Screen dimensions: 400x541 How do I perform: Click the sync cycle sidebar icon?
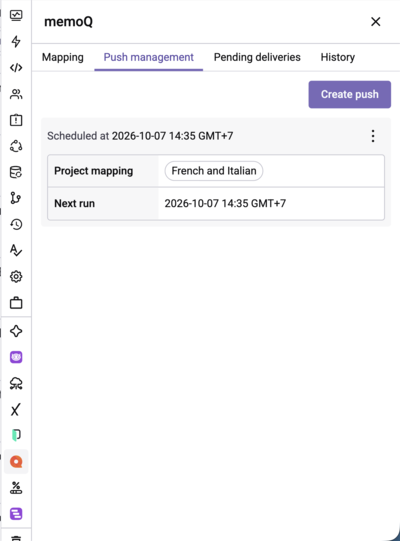[16, 146]
